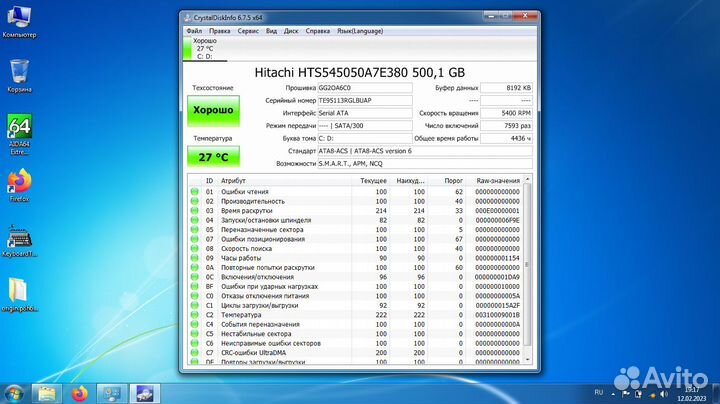Screen dimensions: 720x404
Task: Click the RU language indicator
Action: pyautogui.click(x=598, y=393)
